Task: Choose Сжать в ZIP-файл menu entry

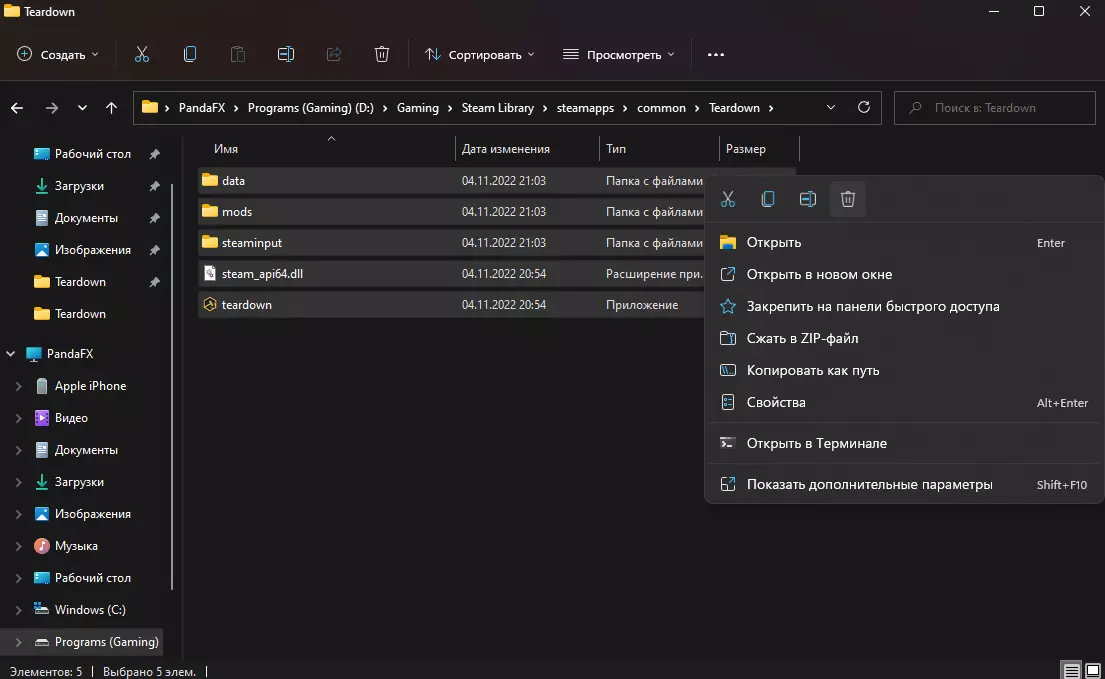Action: click(802, 338)
